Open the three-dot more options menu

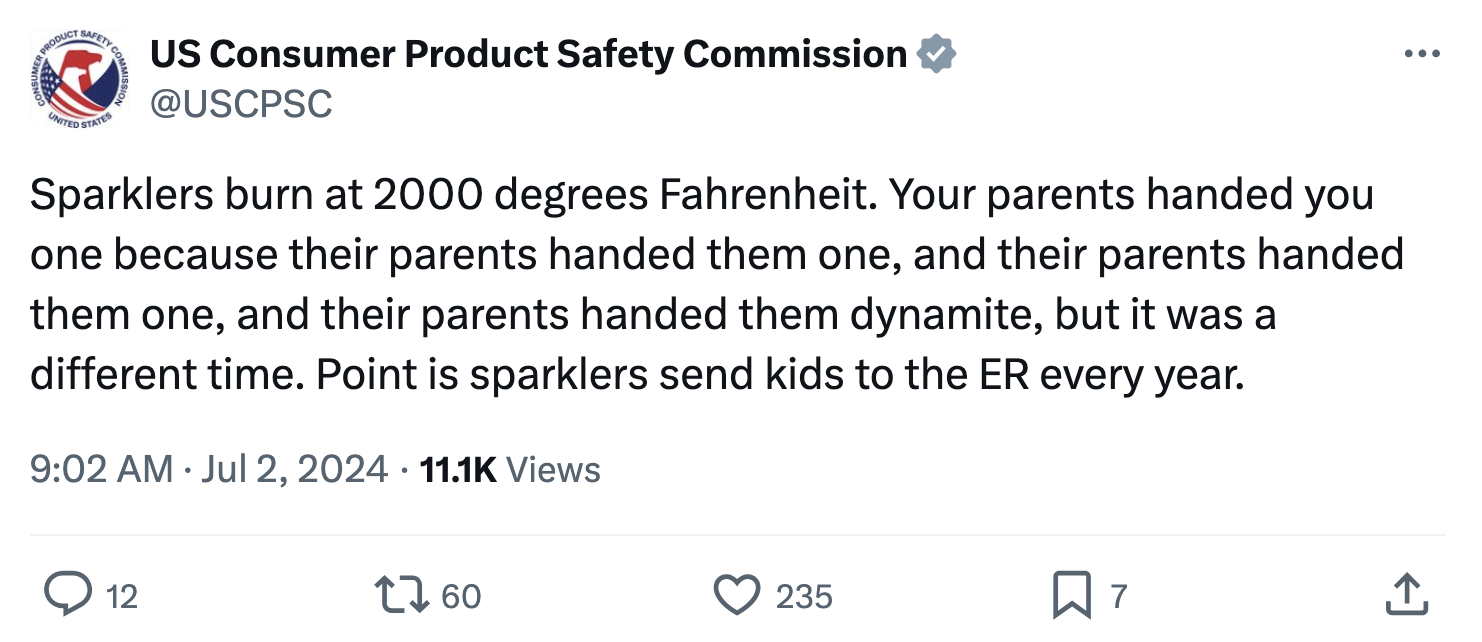[x=1422, y=54]
